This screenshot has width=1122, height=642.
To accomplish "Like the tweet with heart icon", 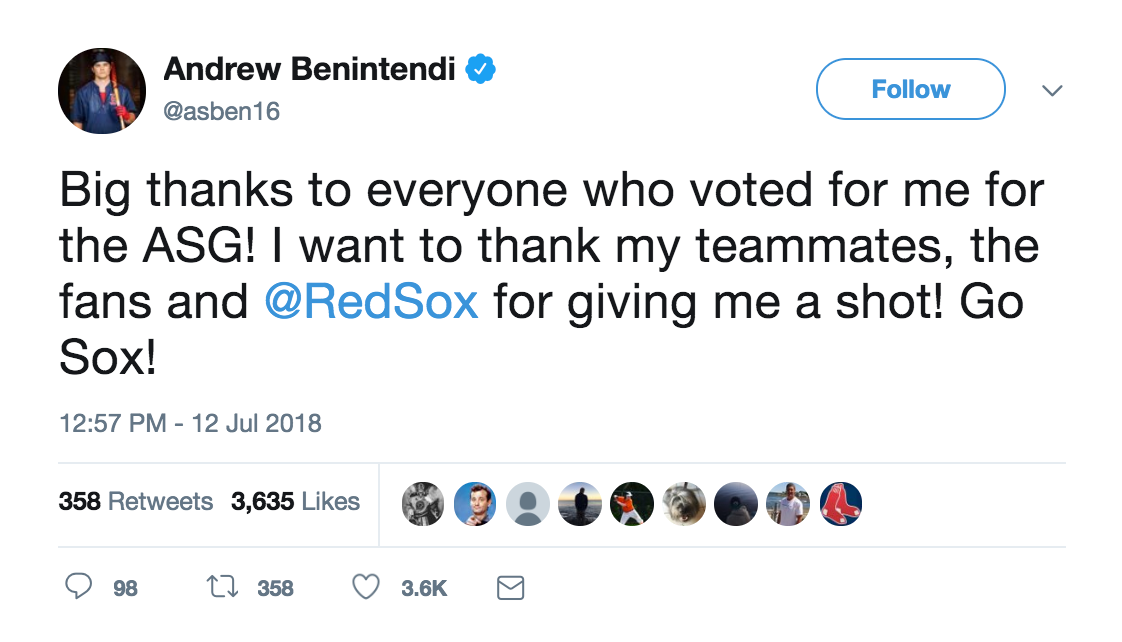I will 366,588.
